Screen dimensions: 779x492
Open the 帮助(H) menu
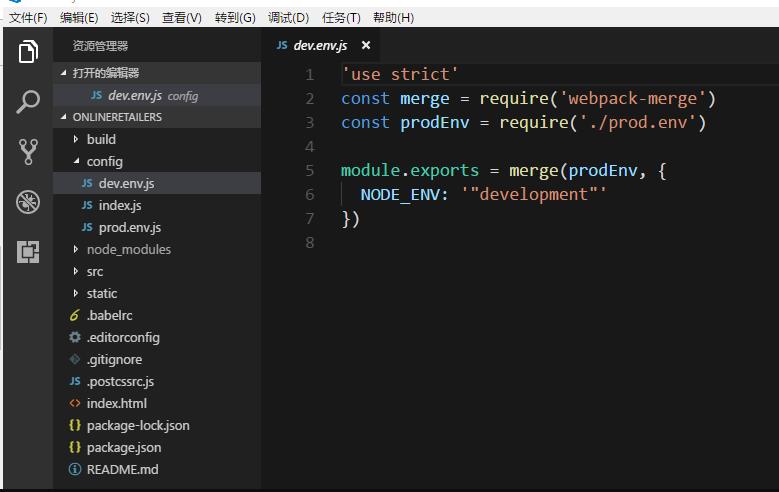pos(393,18)
